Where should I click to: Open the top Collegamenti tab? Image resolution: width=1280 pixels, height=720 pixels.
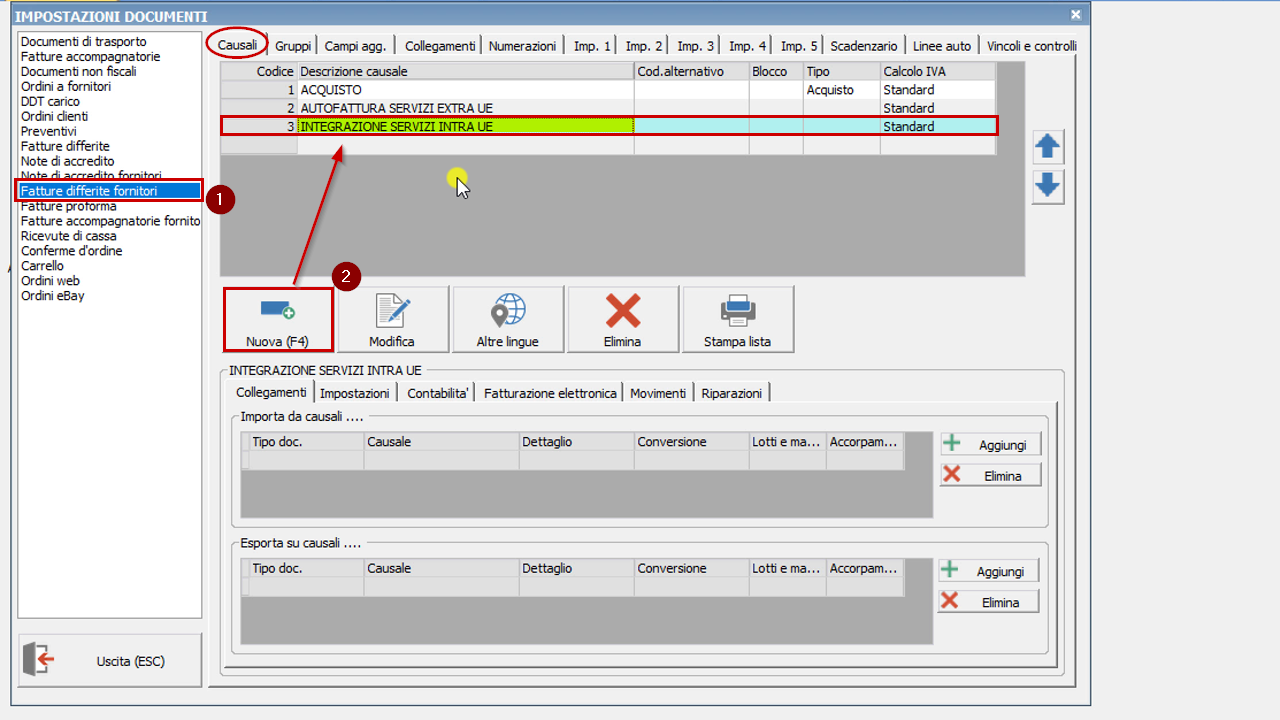(x=440, y=46)
